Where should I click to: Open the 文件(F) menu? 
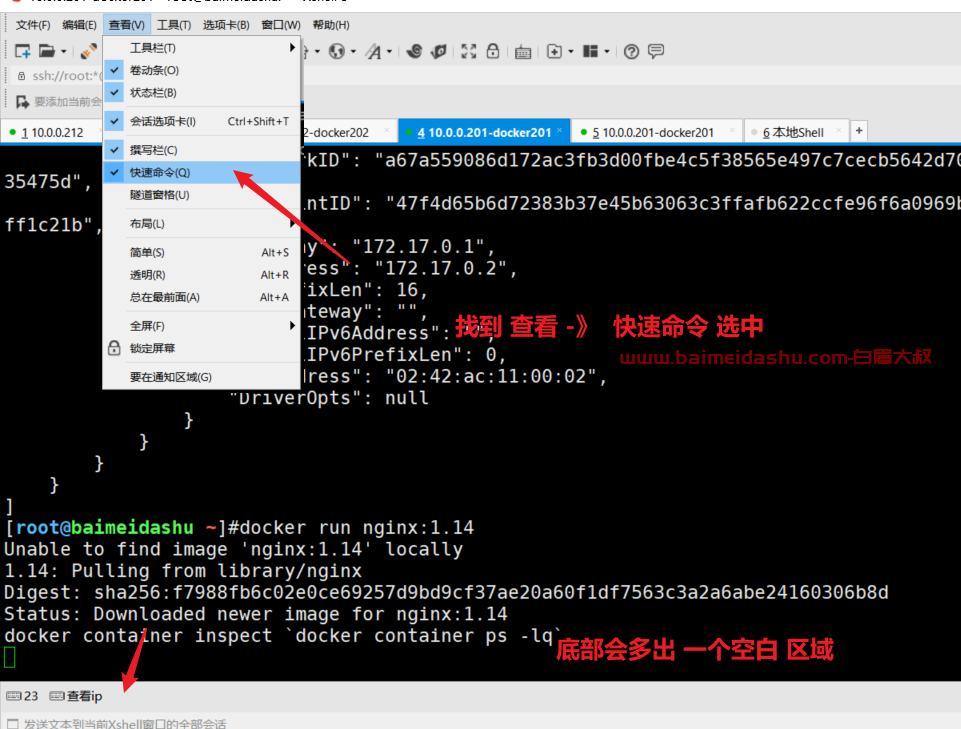33,25
